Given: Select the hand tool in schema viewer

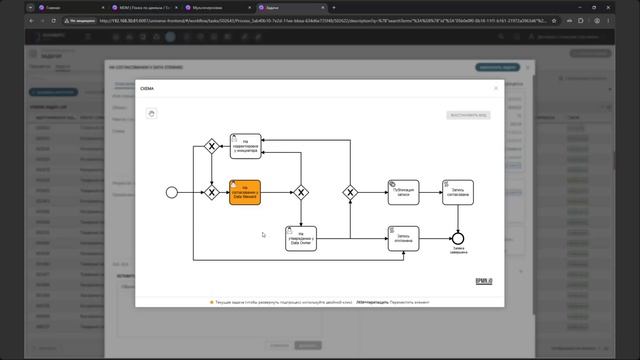Looking at the screenshot, I should [151, 113].
